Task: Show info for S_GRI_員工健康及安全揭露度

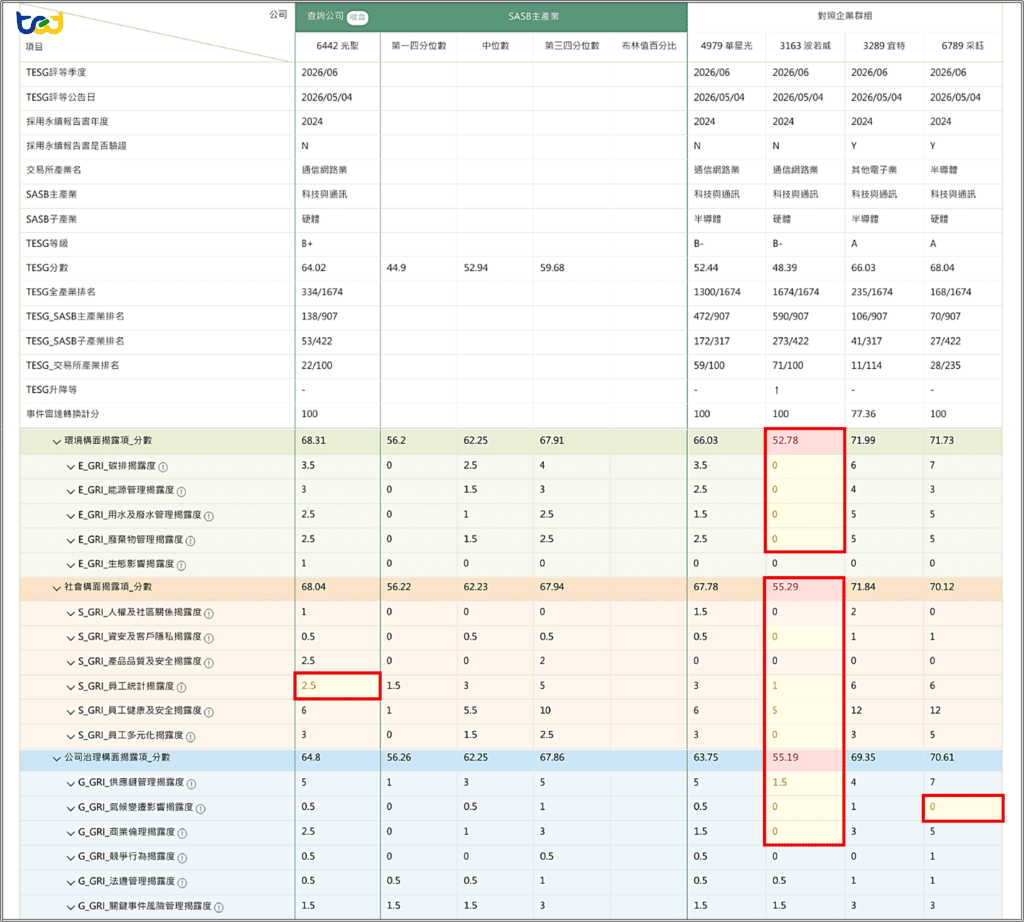Action: coord(209,711)
